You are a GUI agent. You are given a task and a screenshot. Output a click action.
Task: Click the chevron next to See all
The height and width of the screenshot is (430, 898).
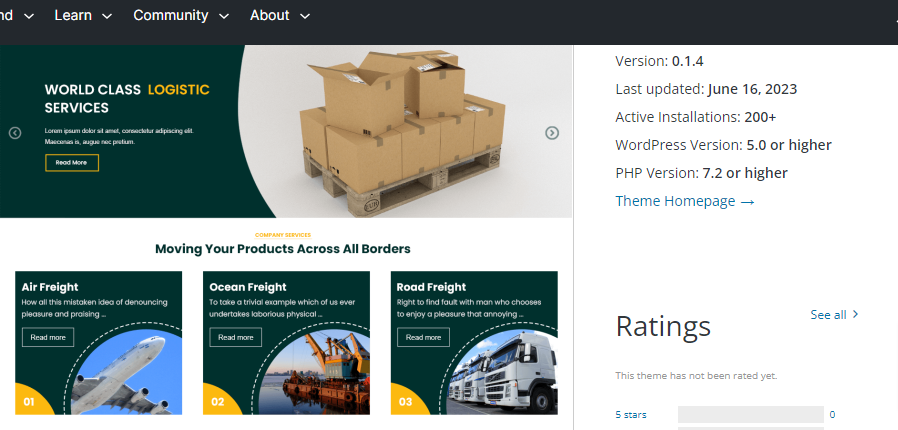click(x=855, y=314)
